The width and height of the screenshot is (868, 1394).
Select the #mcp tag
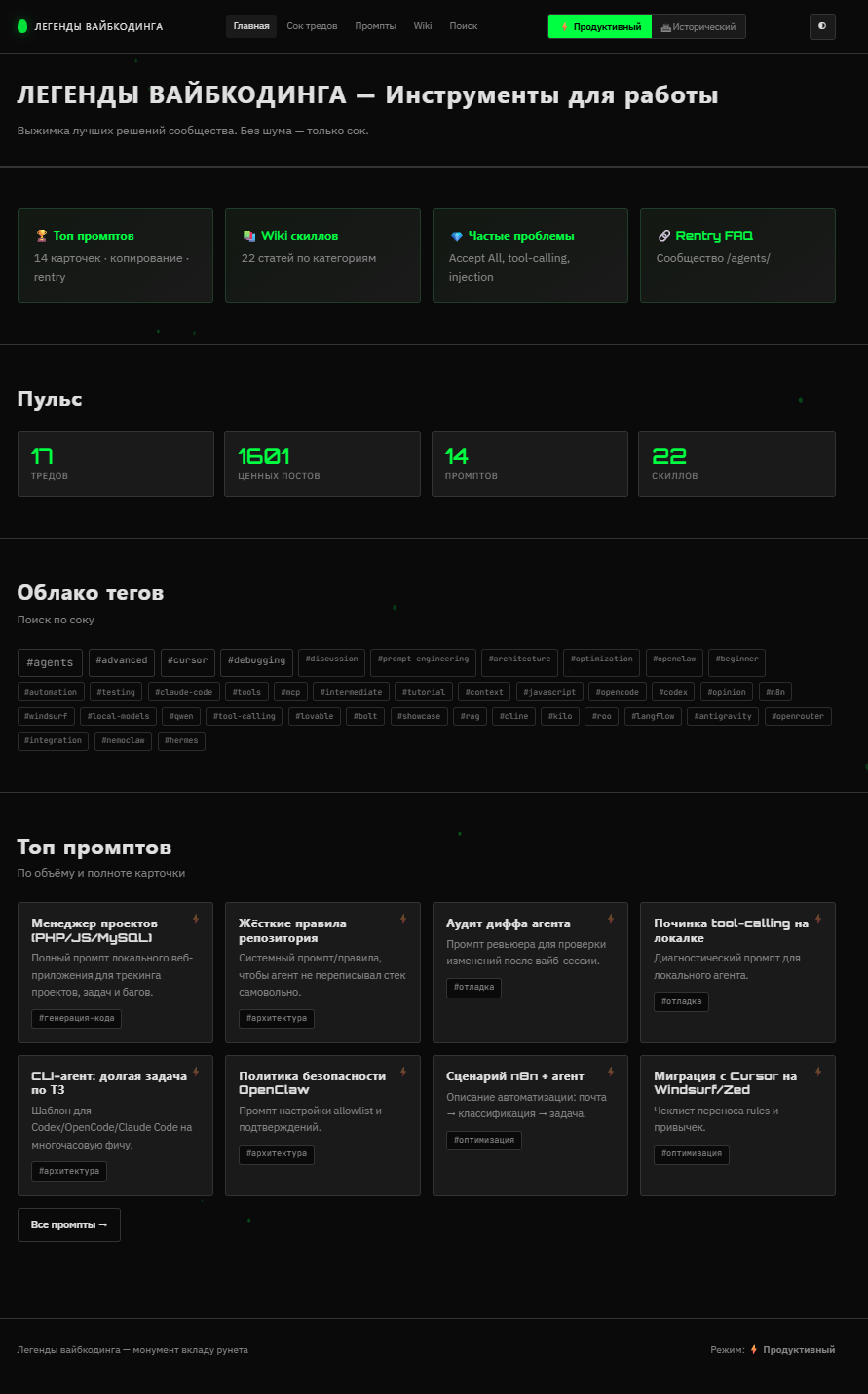click(290, 692)
